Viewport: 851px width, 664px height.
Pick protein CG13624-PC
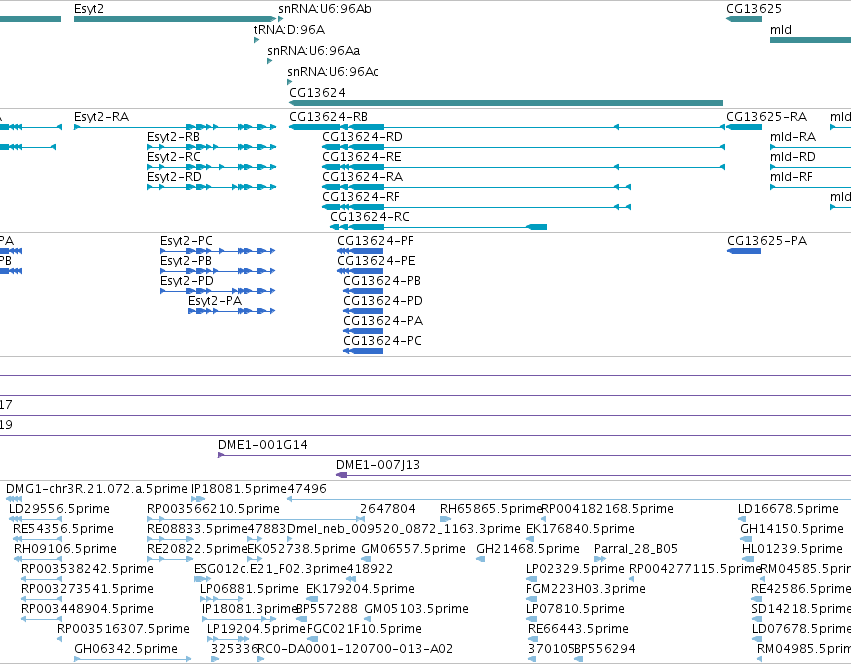[x=382, y=341]
